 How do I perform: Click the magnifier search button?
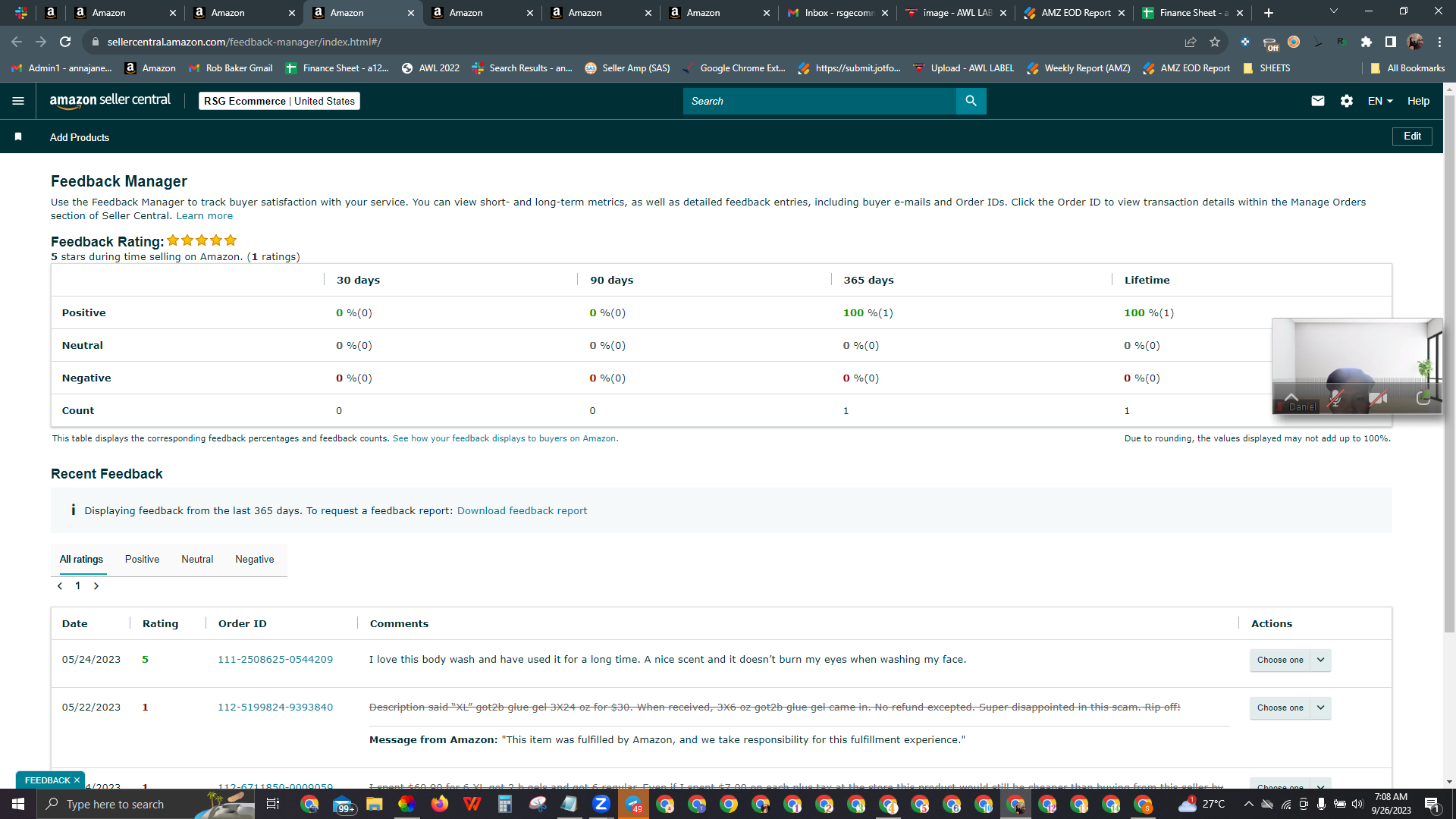(x=971, y=101)
